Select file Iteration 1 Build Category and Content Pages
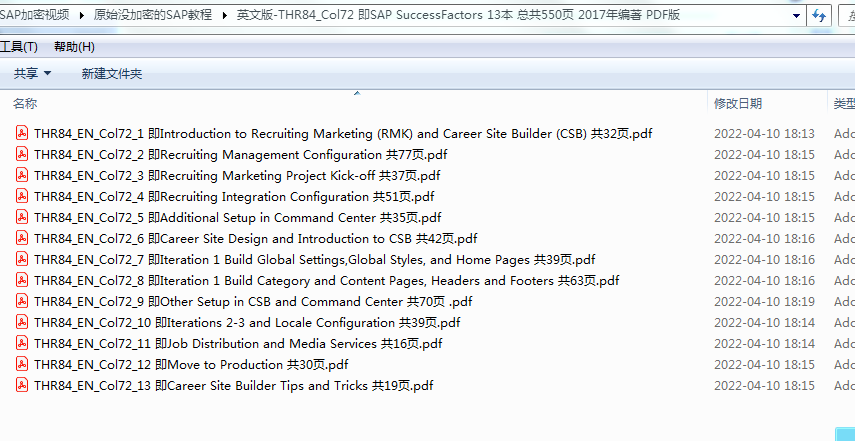855x441 pixels. click(x=327, y=281)
